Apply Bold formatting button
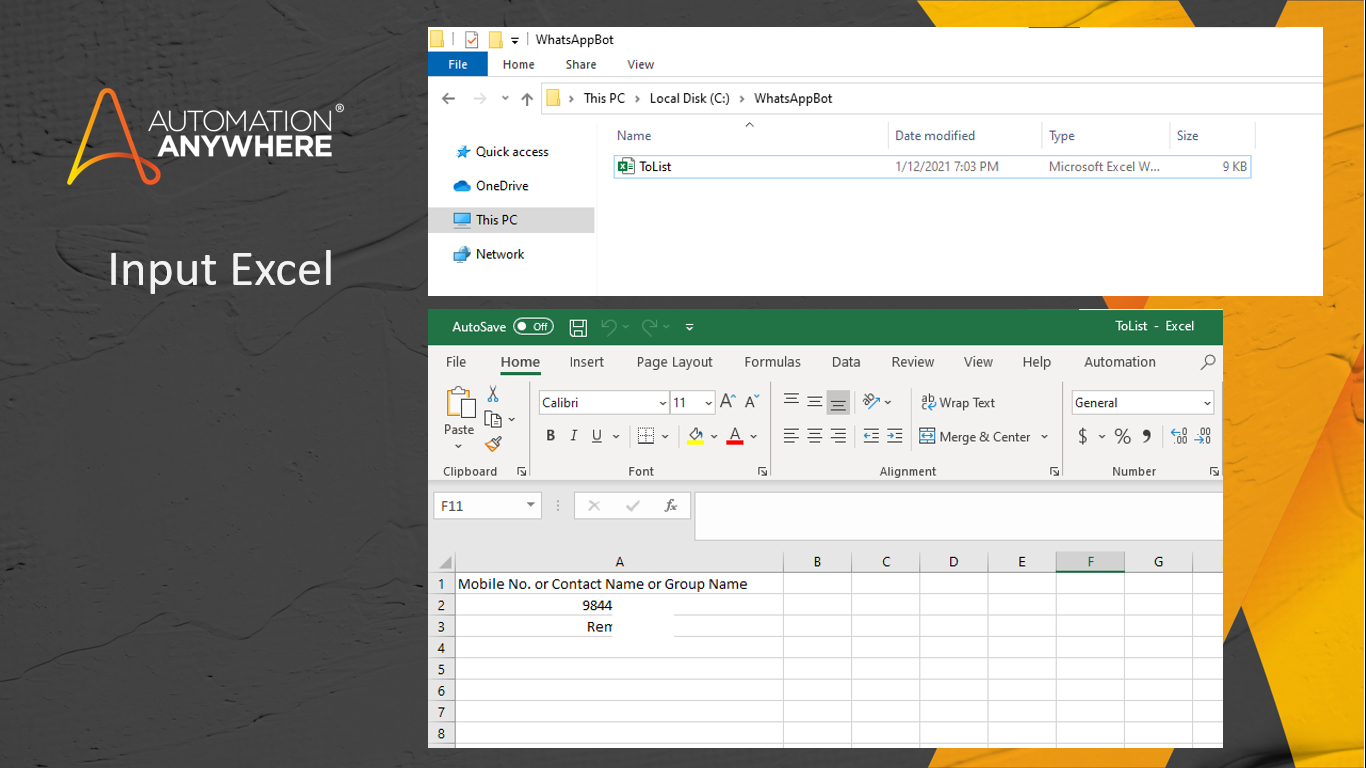1366x768 pixels. click(550, 436)
